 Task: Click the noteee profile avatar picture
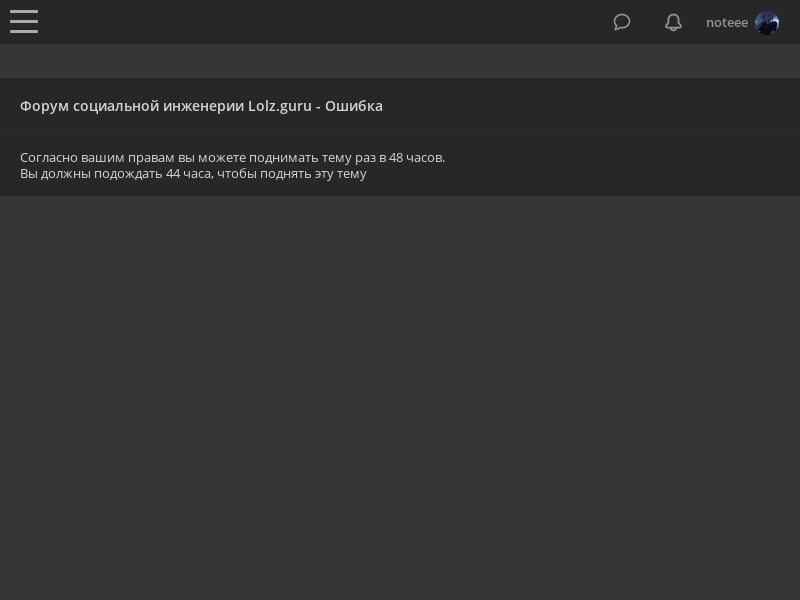pyautogui.click(x=767, y=23)
